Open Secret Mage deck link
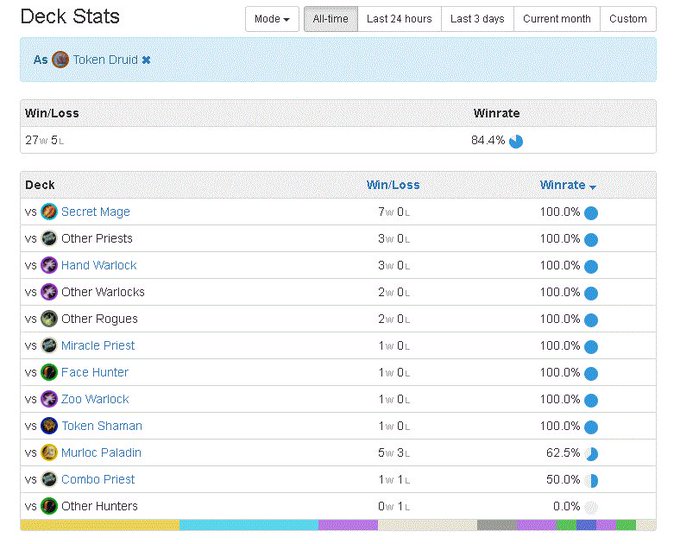Image resolution: width=680 pixels, height=544 pixels. pyautogui.click(x=95, y=212)
